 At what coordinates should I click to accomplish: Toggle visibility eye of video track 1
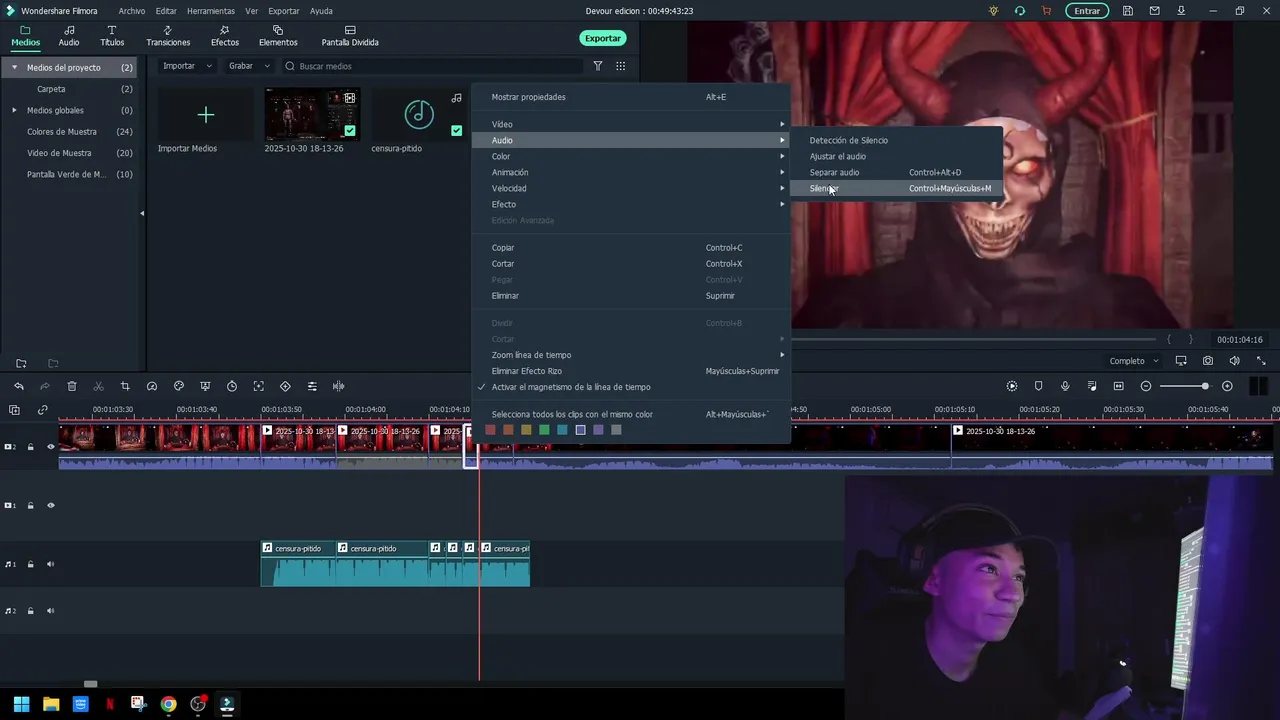51,505
